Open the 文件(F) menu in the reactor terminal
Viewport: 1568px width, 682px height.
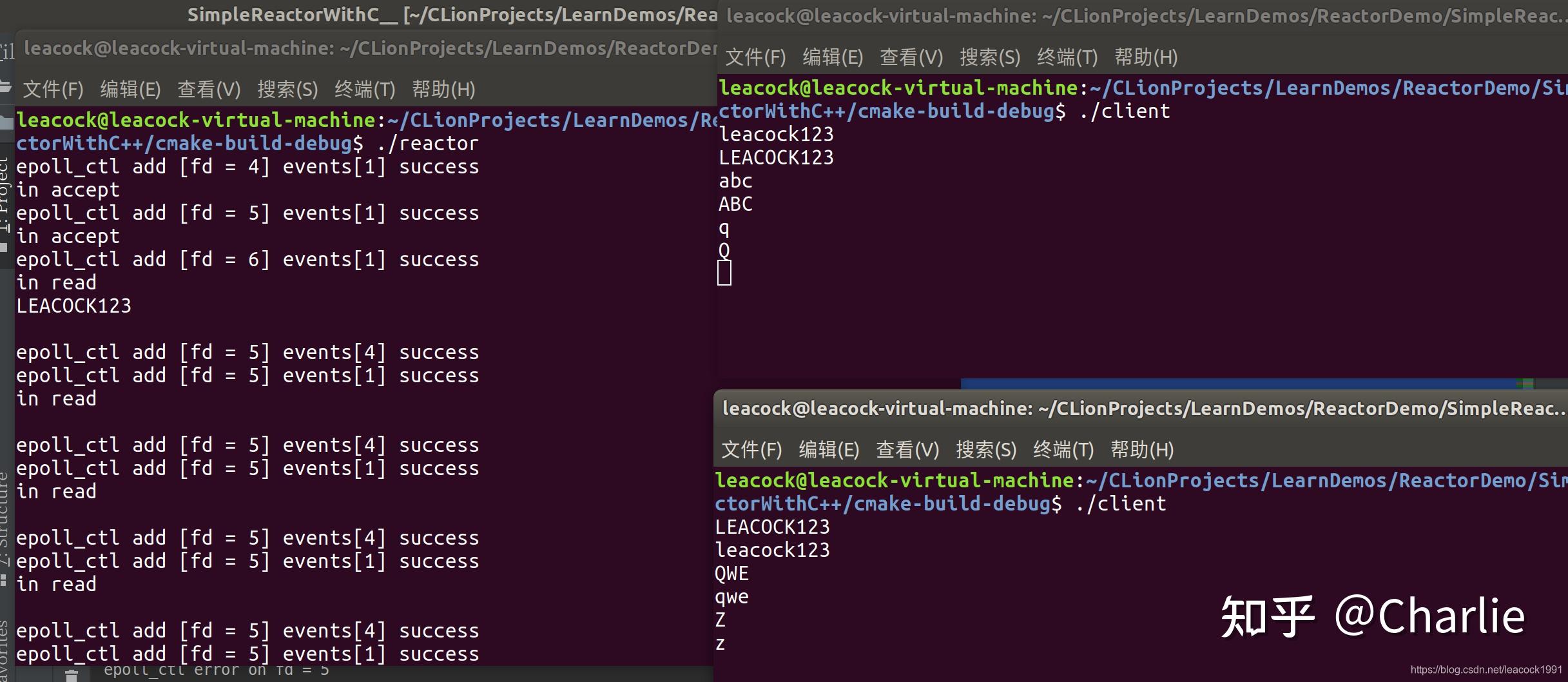point(53,90)
